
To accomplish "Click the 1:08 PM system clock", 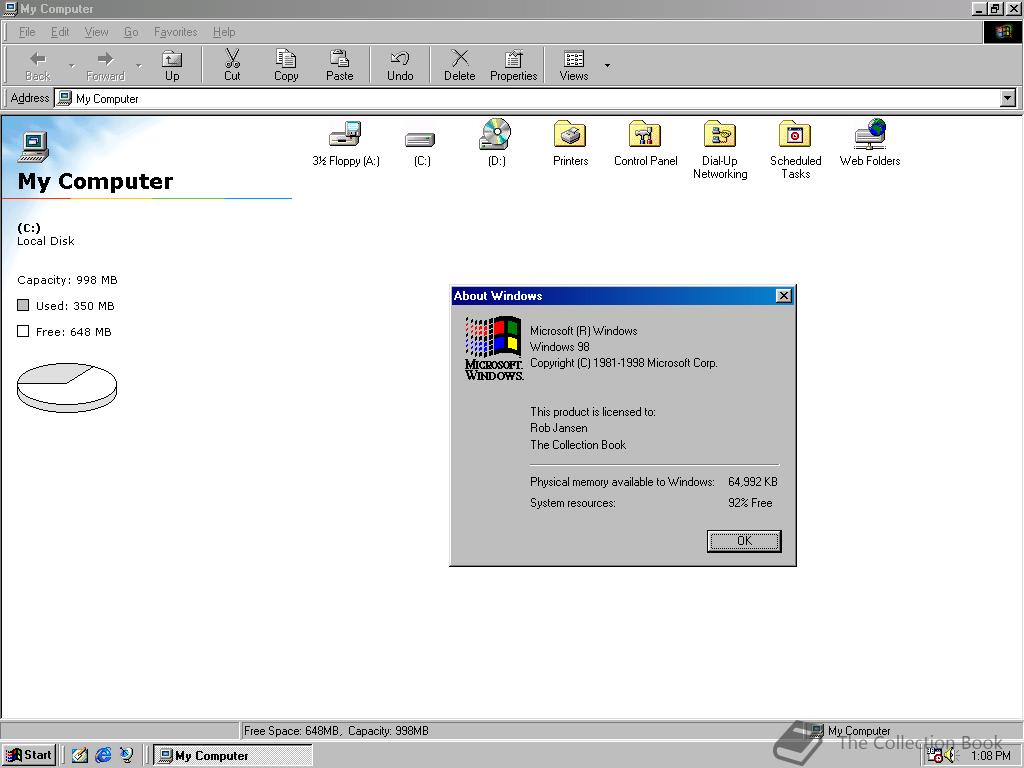I will click(991, 756).
